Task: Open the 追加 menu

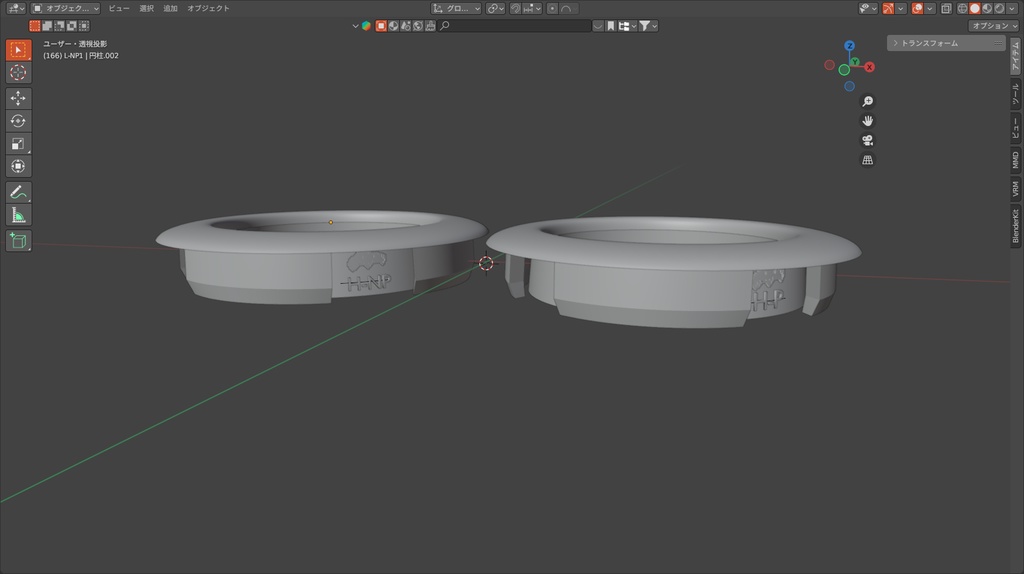Action: (170, 8)
